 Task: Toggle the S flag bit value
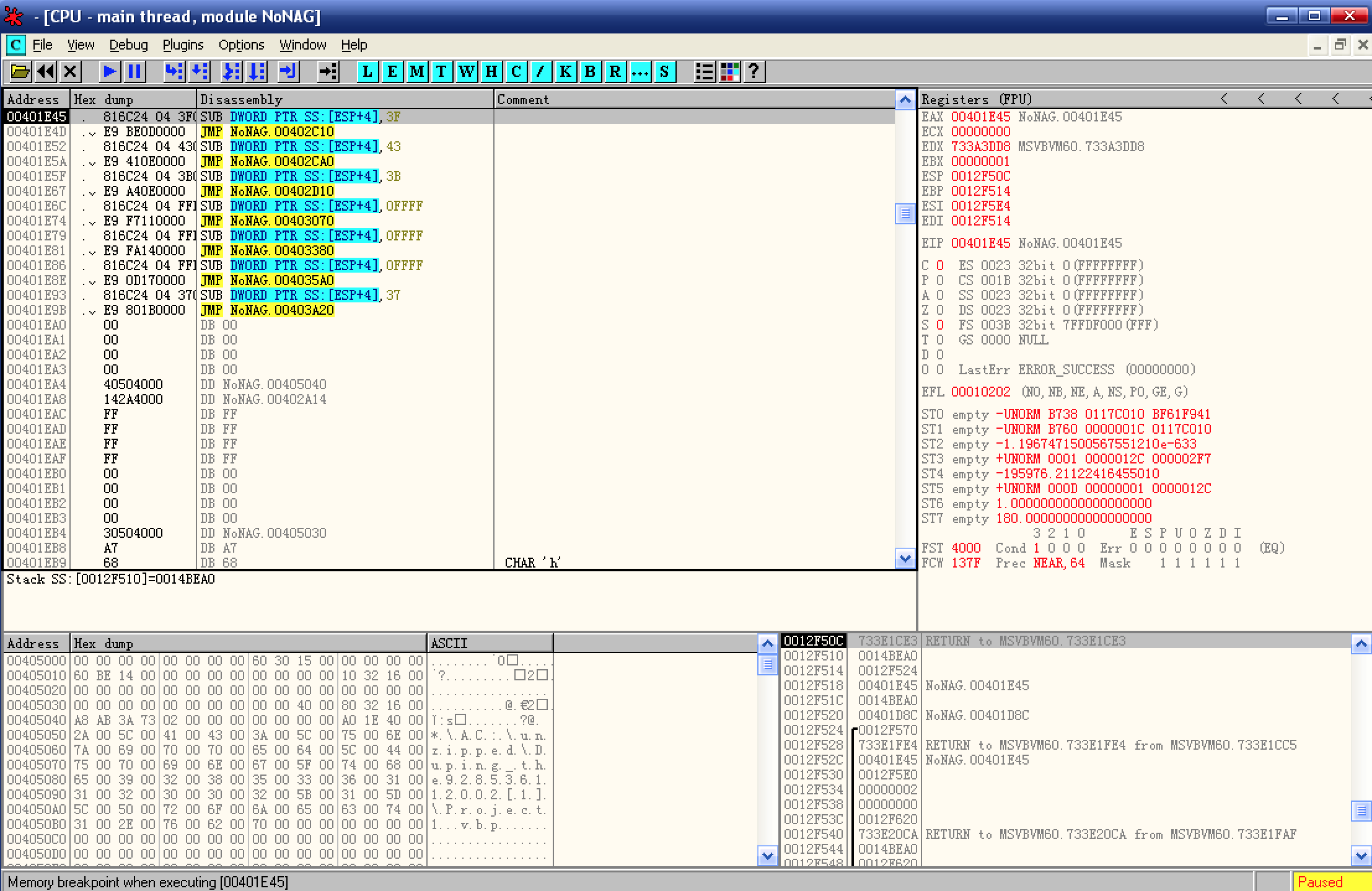coord(940,325)
